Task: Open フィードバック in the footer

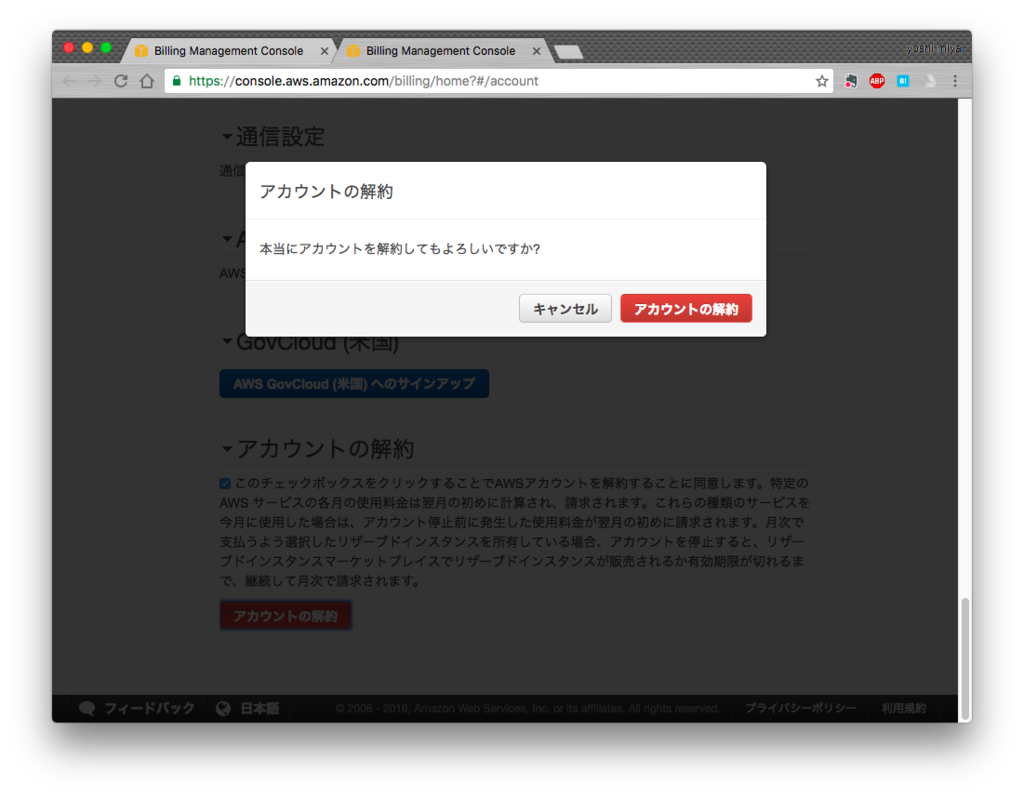Action: [137, 708]
